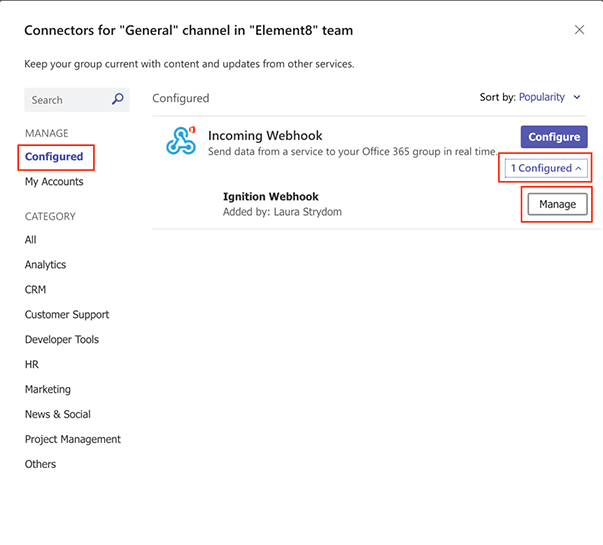
Task: Focus the Search input field
Action: coord(77,100)
